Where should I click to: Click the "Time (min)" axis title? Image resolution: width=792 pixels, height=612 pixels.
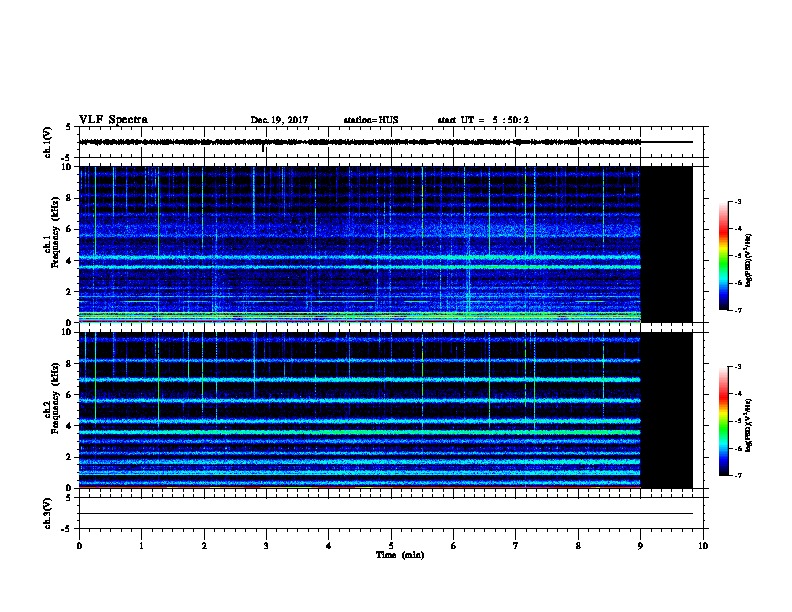pos(400,555)
